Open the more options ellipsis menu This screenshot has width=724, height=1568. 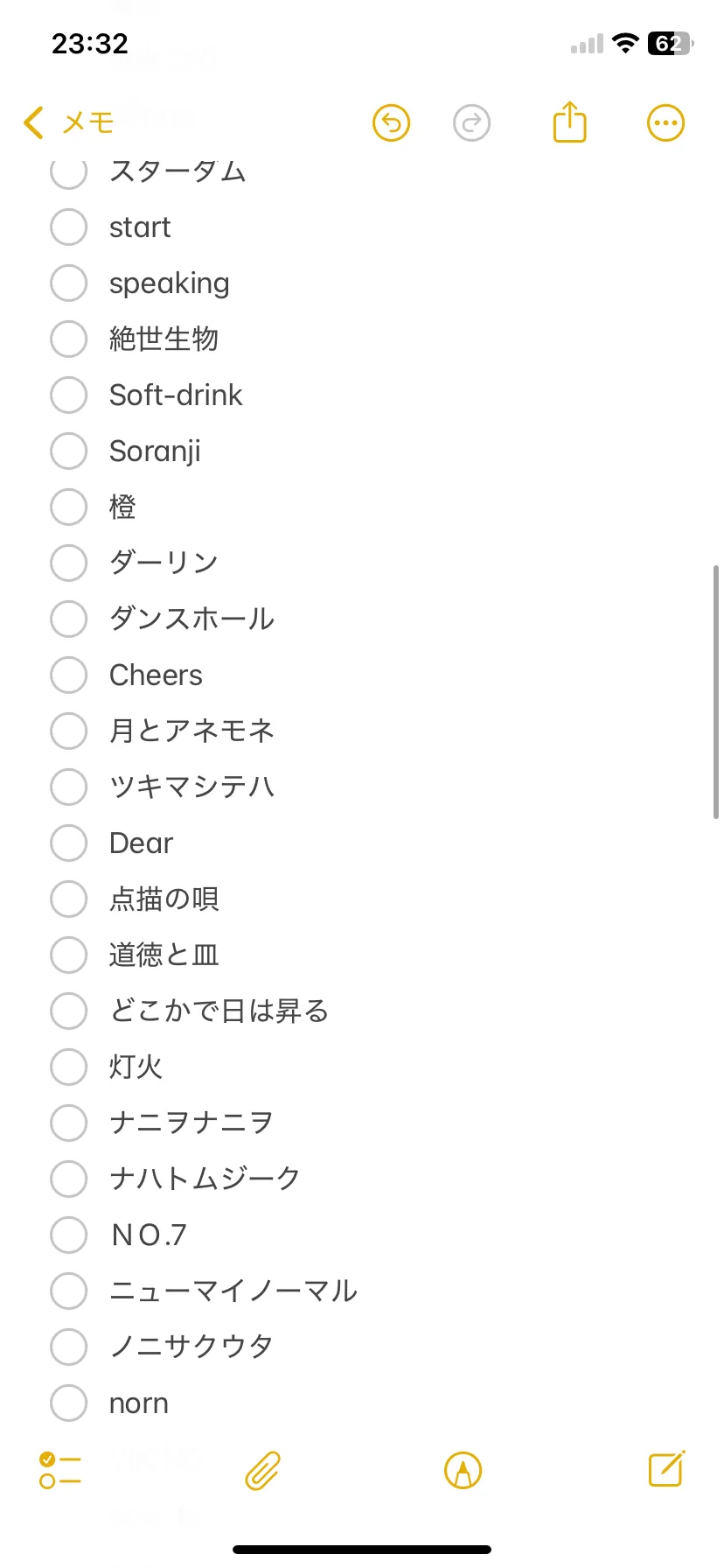pos(665,123)
